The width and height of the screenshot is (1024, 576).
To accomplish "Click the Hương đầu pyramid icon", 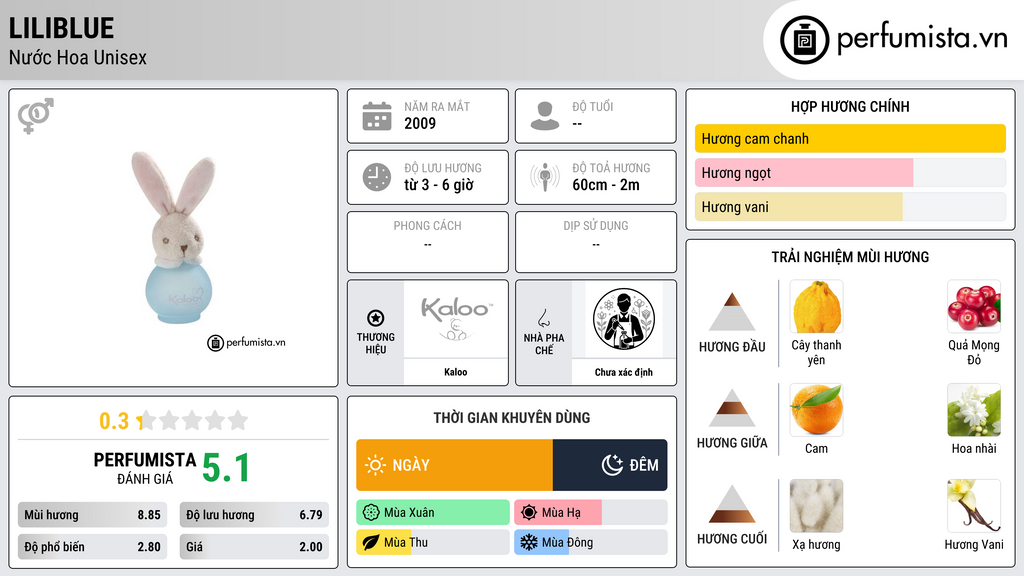I will point(732,312).
